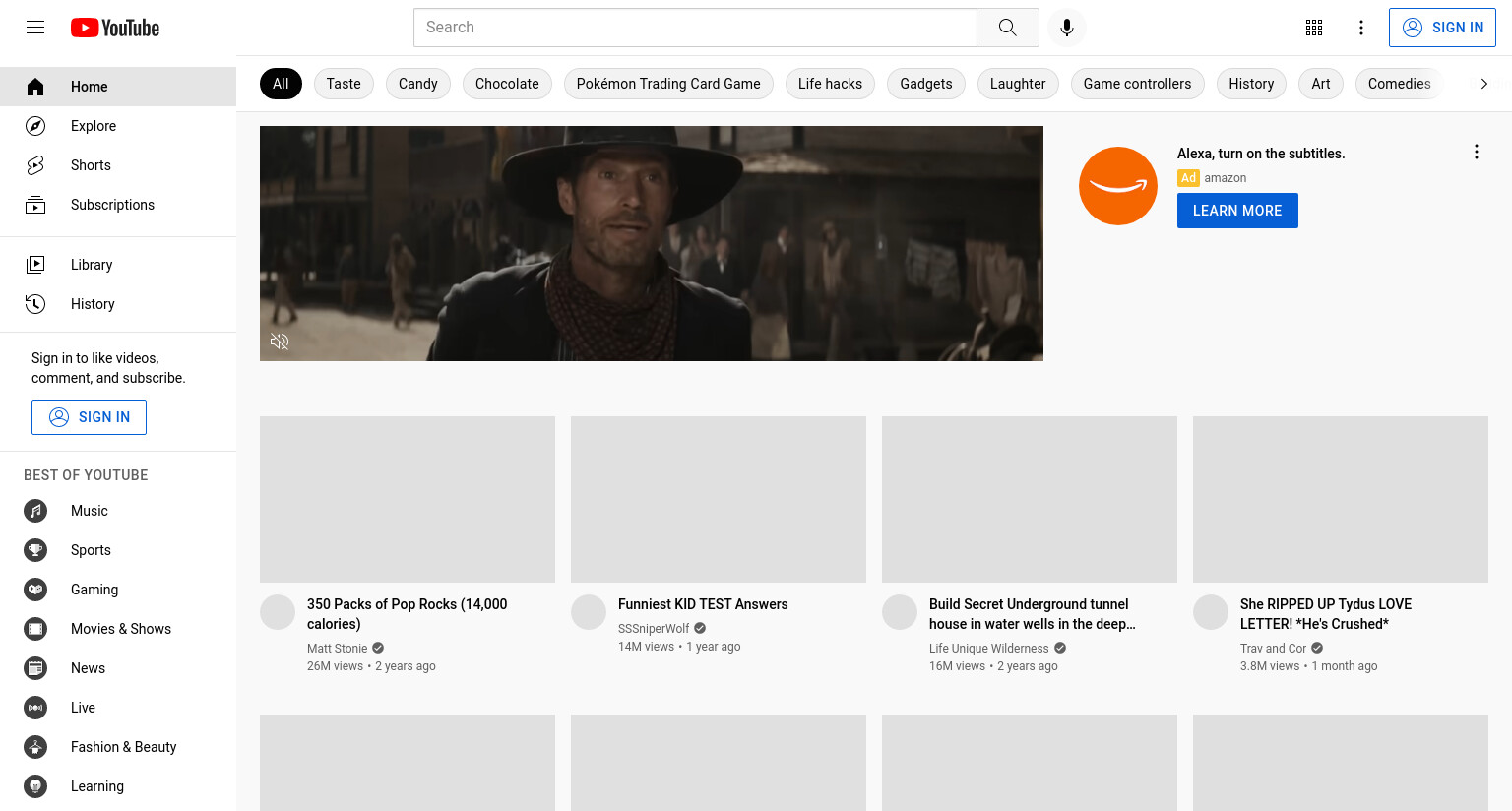Image resolution: width=1512 pixels, height=811 pixels.
Task: Open the Trav and Cor channel link
Action: [x=1273, y=649]
